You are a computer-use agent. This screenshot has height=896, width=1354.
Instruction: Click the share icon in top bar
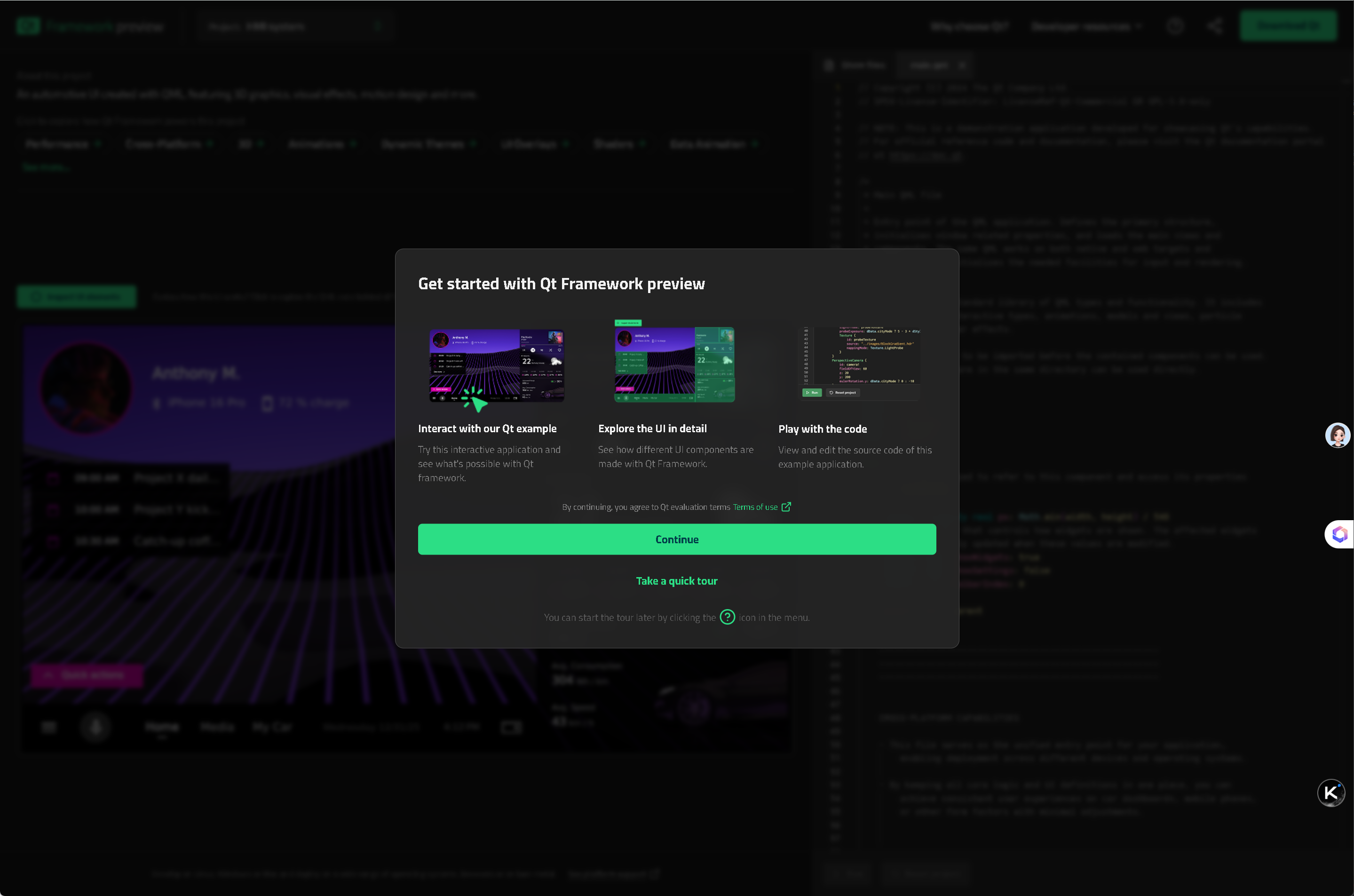pos(1215,26)
